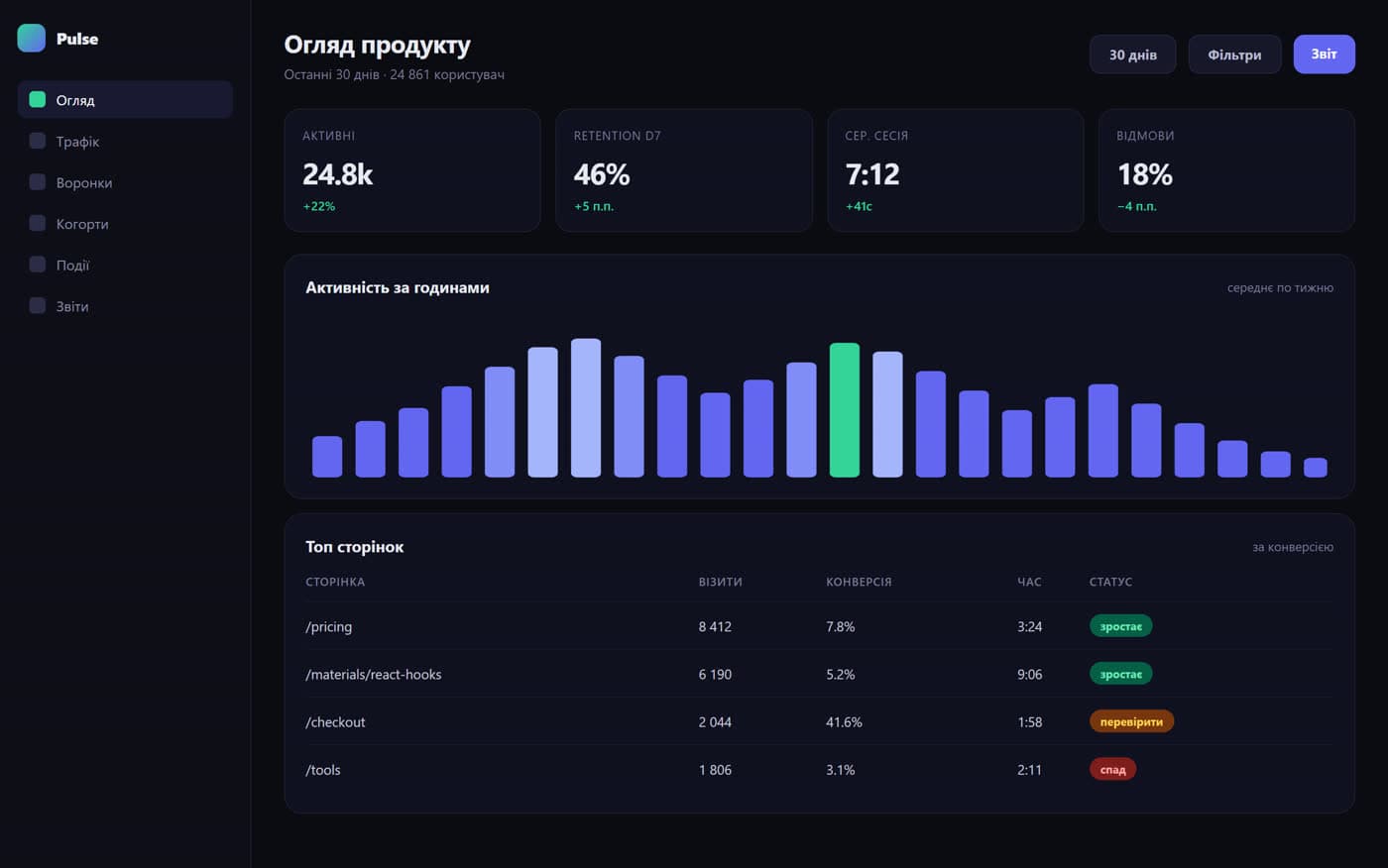This screenshot has width=1388, height=868.
Task: Click the за конверсією sort label
Action: pyautogui.click(x=1293, y=547)
